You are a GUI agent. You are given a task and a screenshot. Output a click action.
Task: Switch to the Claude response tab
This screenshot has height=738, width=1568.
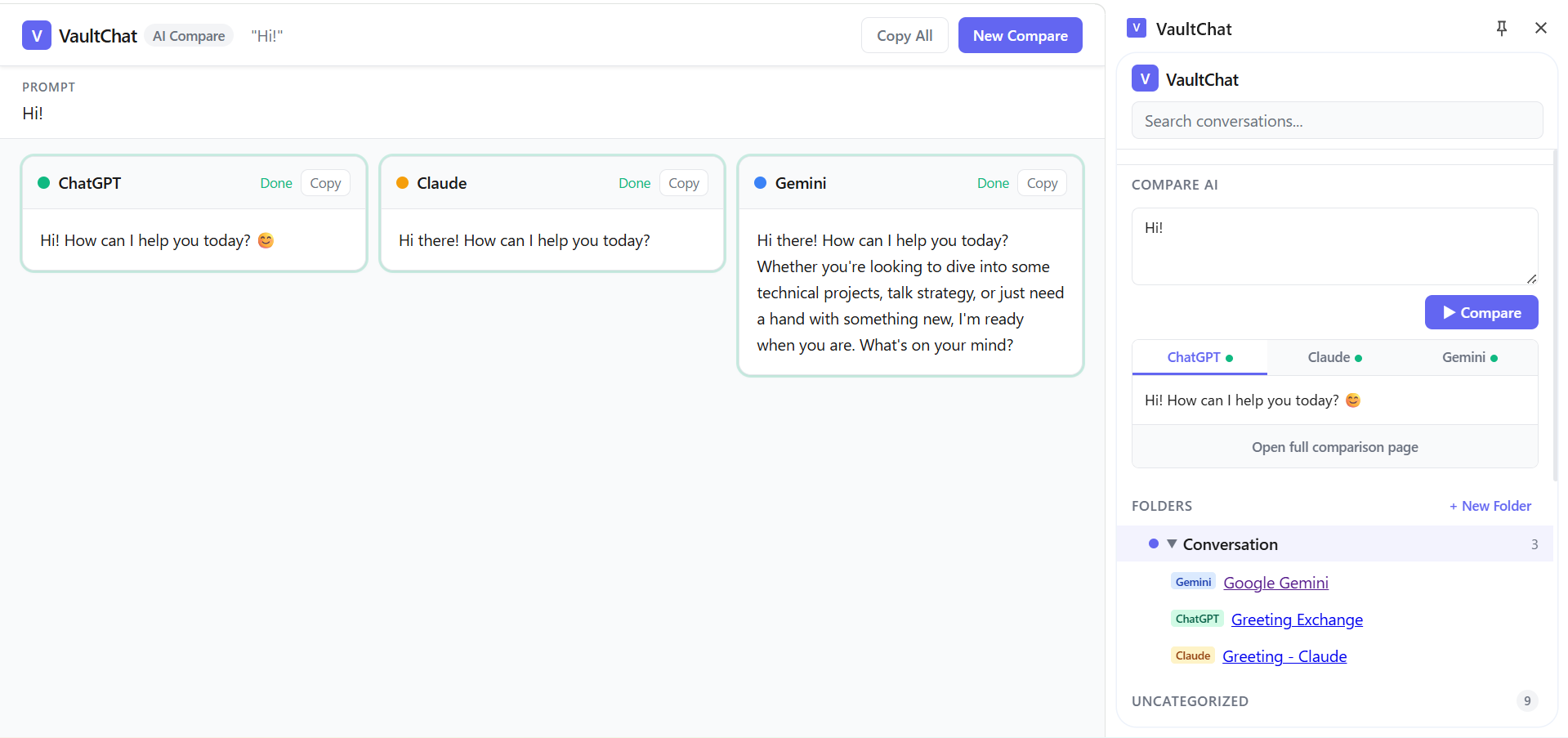[1334, 357]
